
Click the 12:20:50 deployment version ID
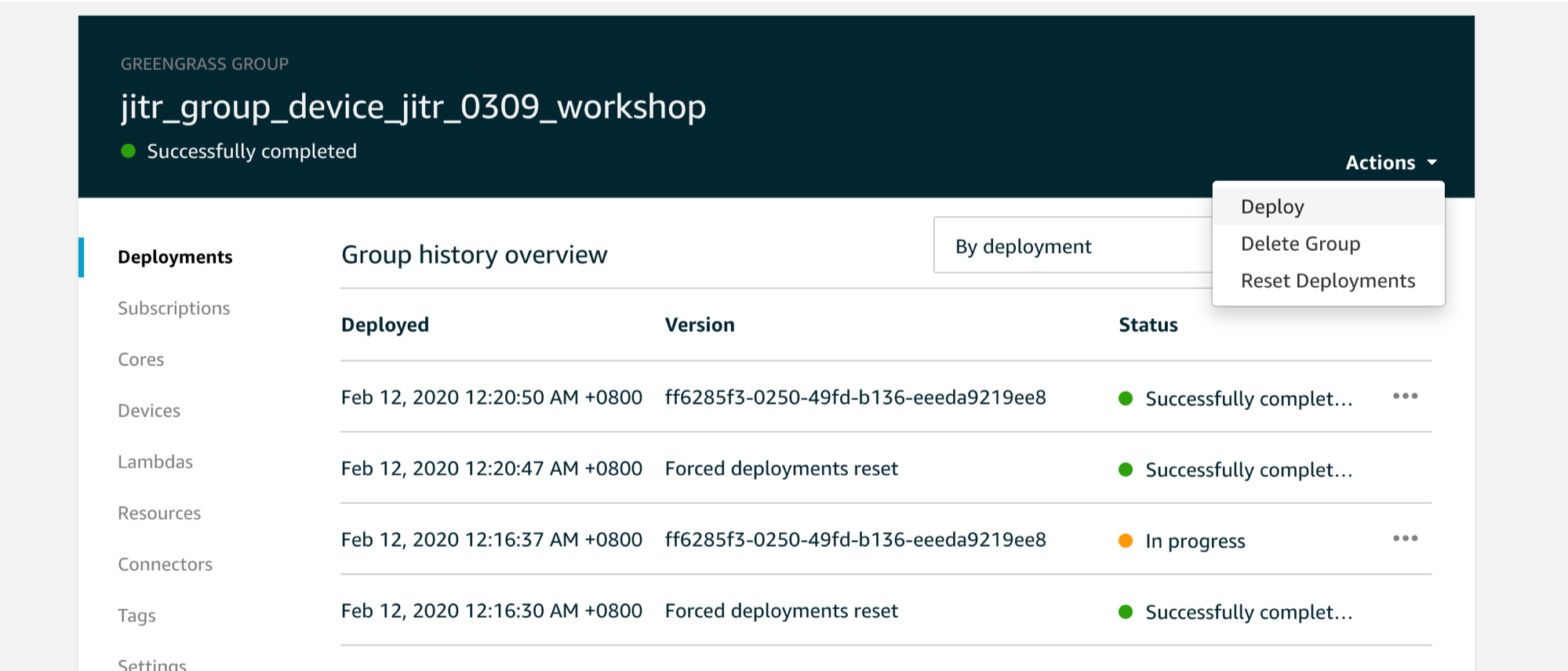click(855, 397)
